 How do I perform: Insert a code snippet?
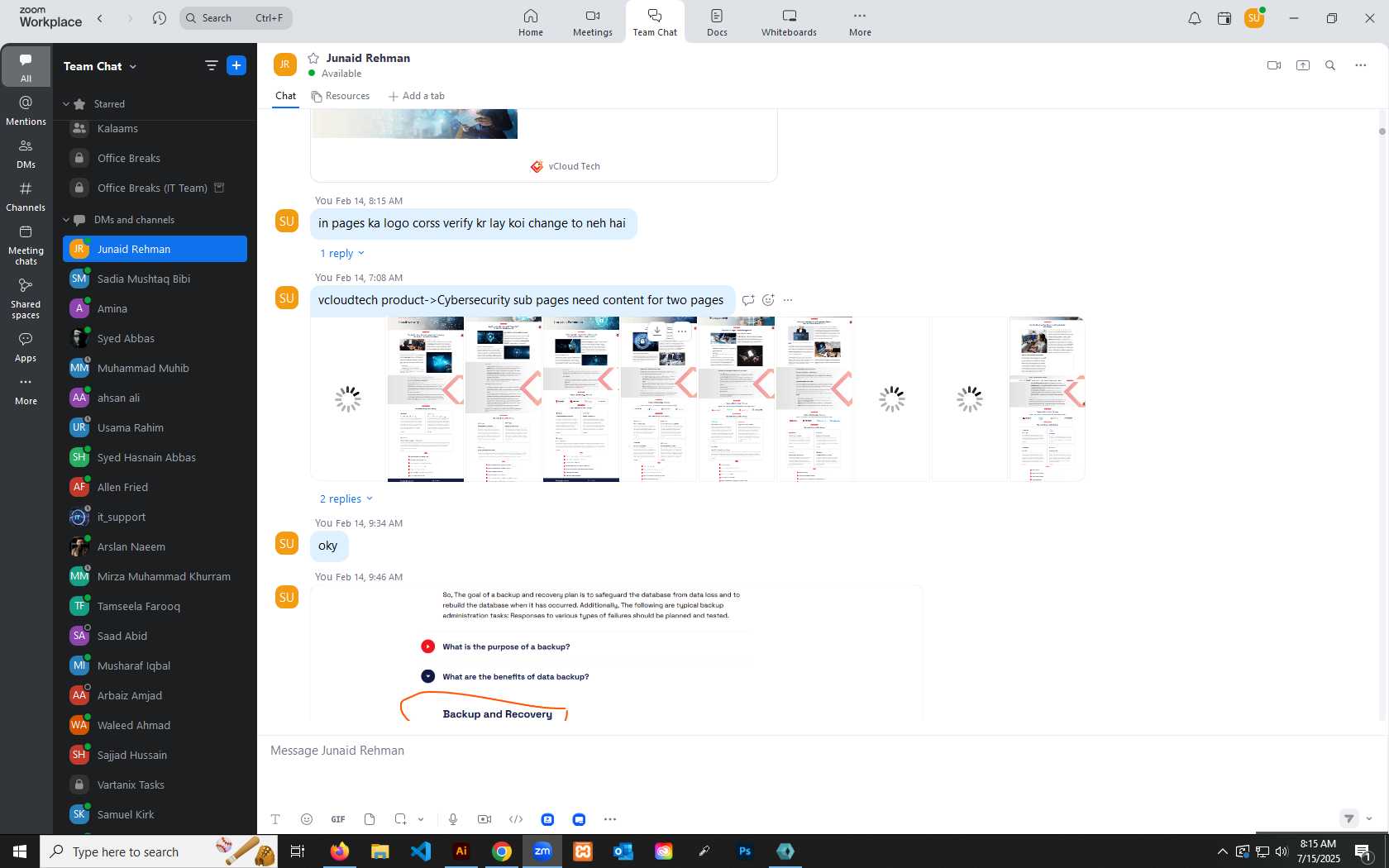click(x=516, y=819)
